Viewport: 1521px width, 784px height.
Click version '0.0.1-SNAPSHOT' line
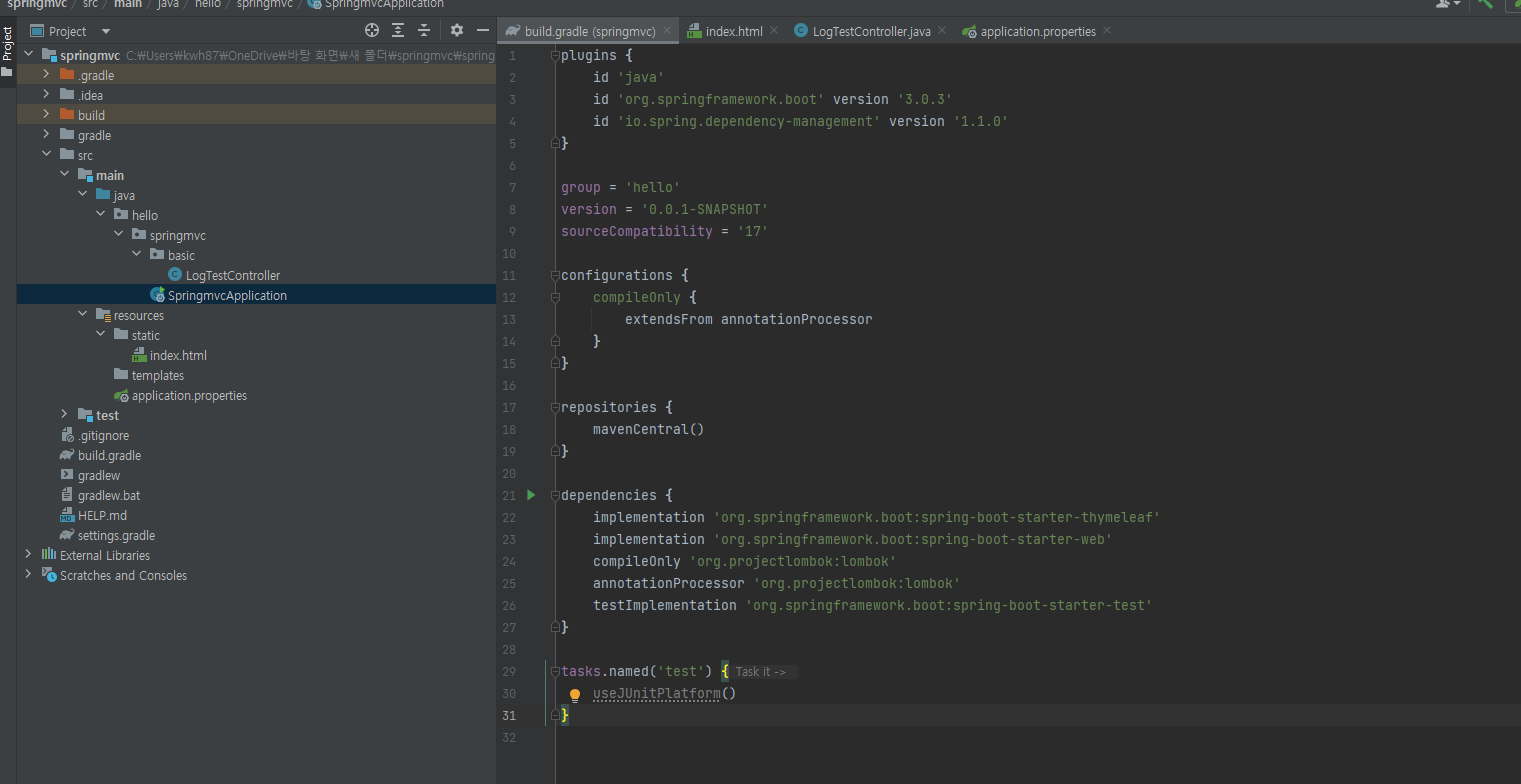click(x=665, y=209)
